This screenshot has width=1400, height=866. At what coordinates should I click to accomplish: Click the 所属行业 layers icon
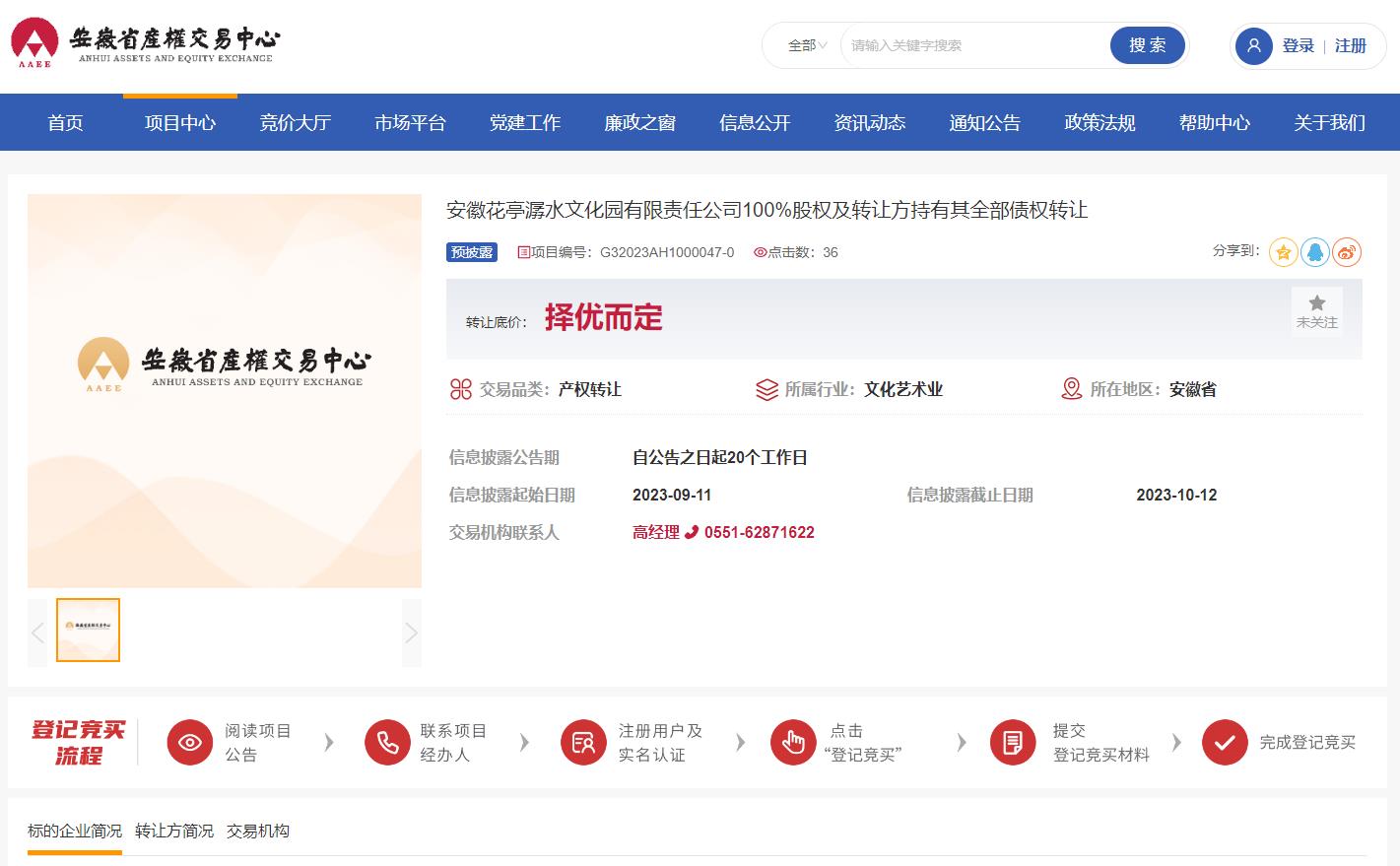coord(767,389)
